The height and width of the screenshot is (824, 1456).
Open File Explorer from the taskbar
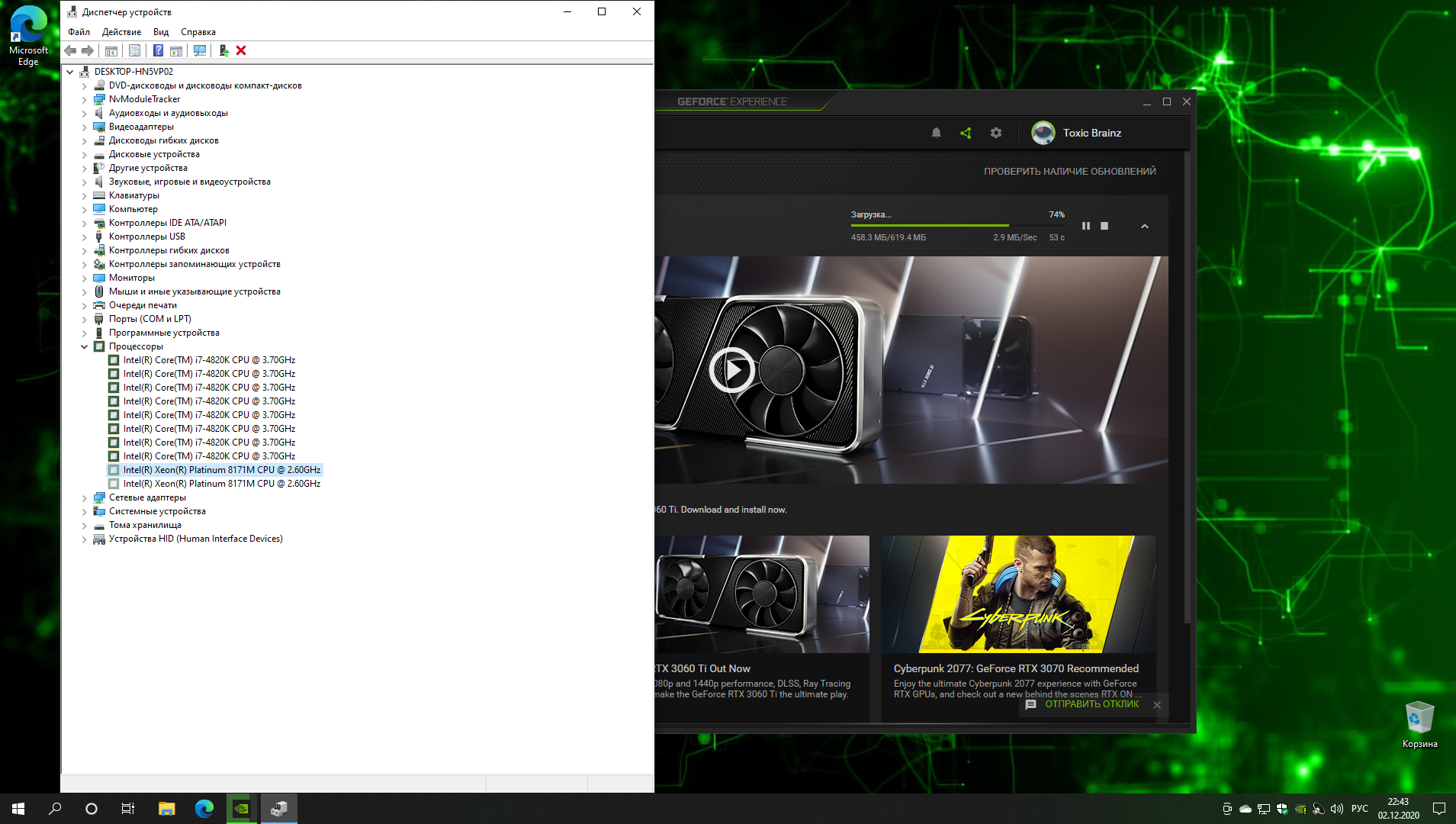pyautogui.click(x=166, y=809)
